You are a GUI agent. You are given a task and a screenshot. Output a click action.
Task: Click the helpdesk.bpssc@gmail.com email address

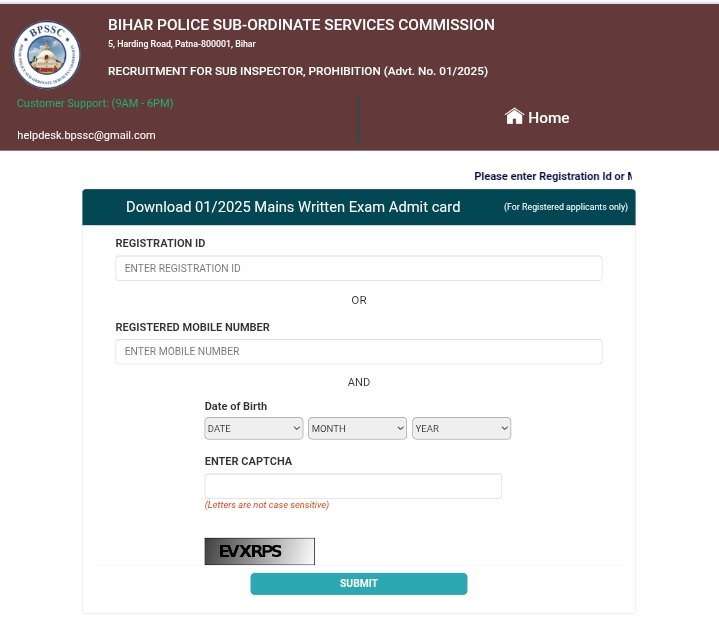[x=86, y=135]
